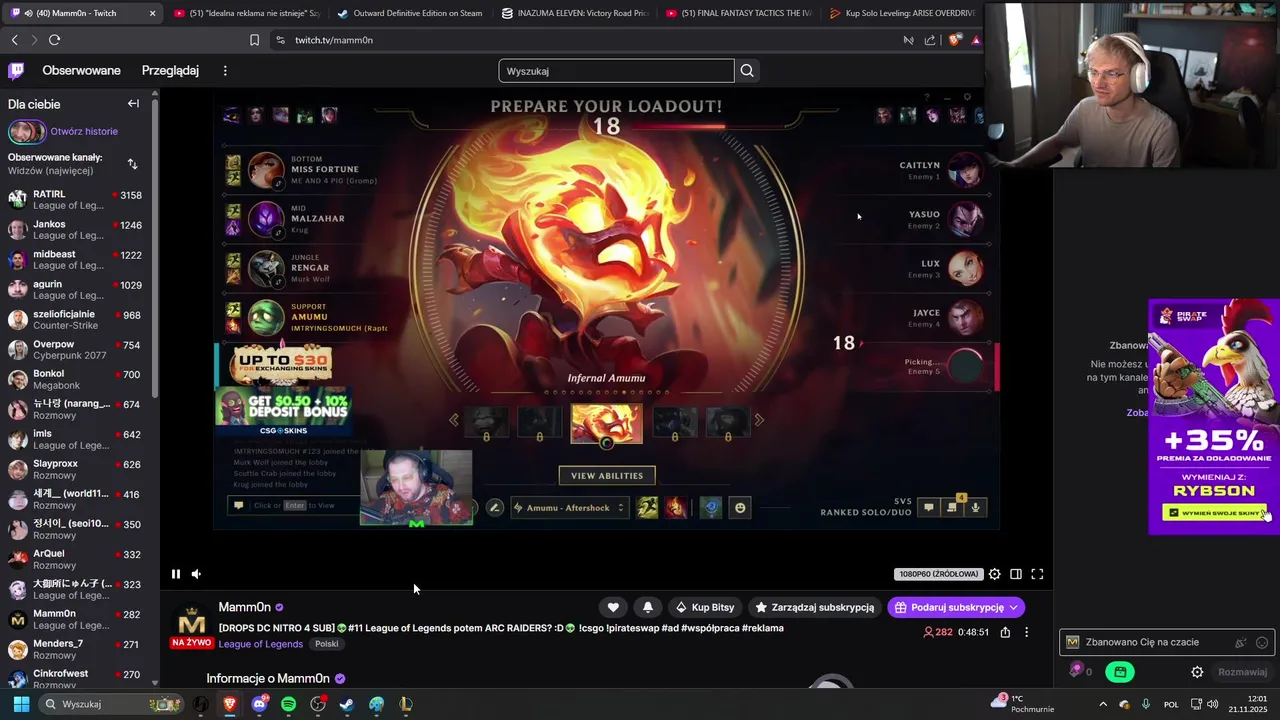Viewport: 1280px width, 720px height.
Task: Share the stream via share icon
Action: 1005,632
